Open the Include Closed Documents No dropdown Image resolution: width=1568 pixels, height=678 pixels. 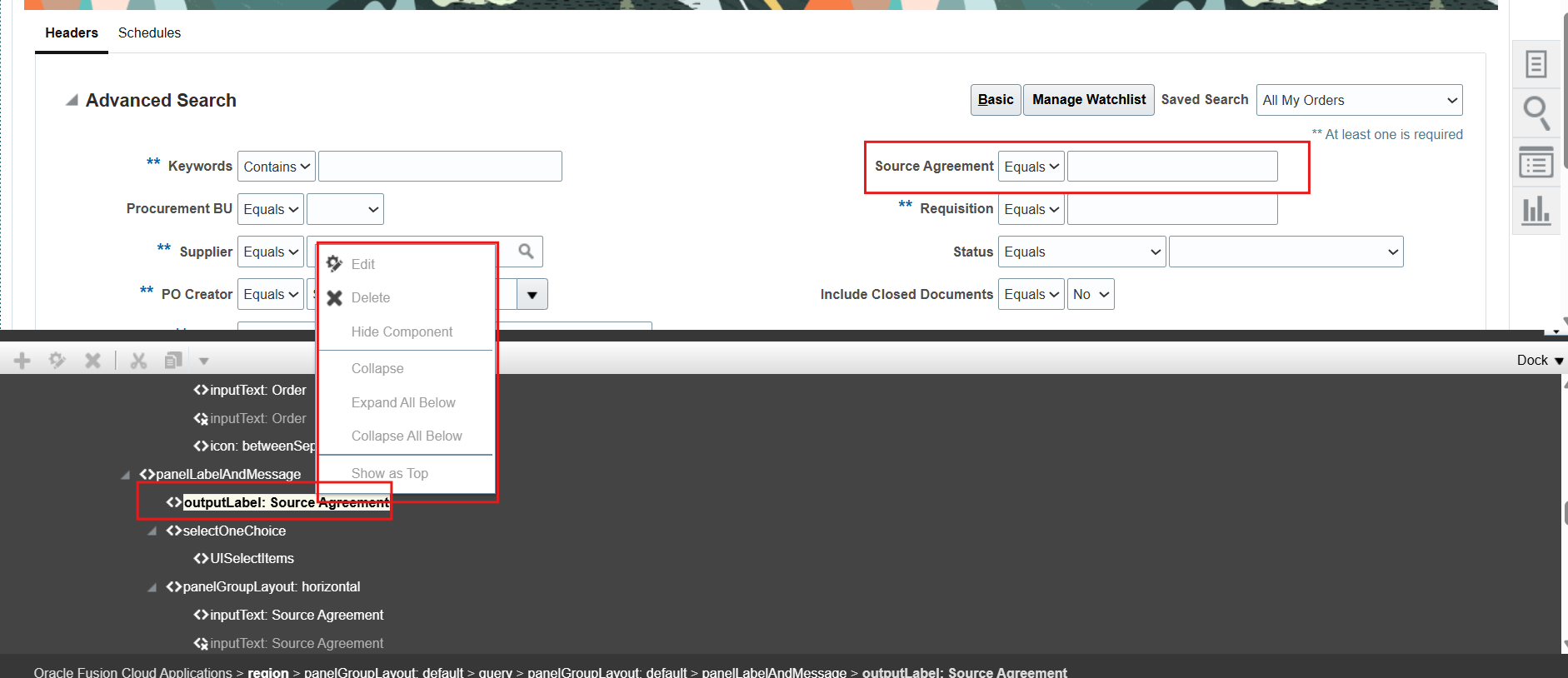point(1091,294)
